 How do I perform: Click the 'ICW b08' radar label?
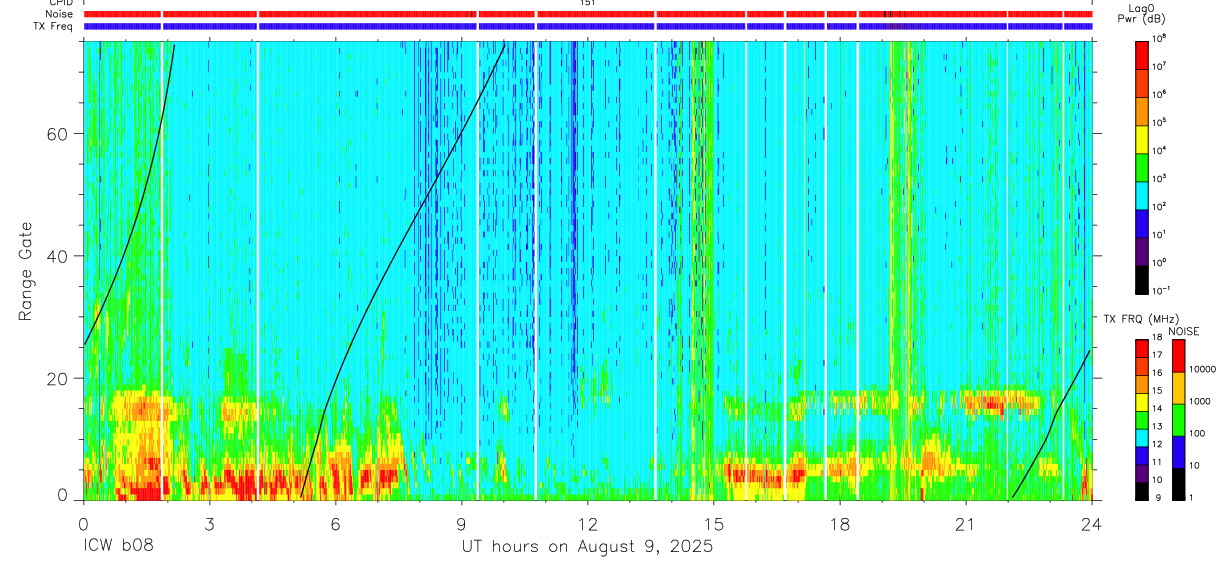pos(117,547)
